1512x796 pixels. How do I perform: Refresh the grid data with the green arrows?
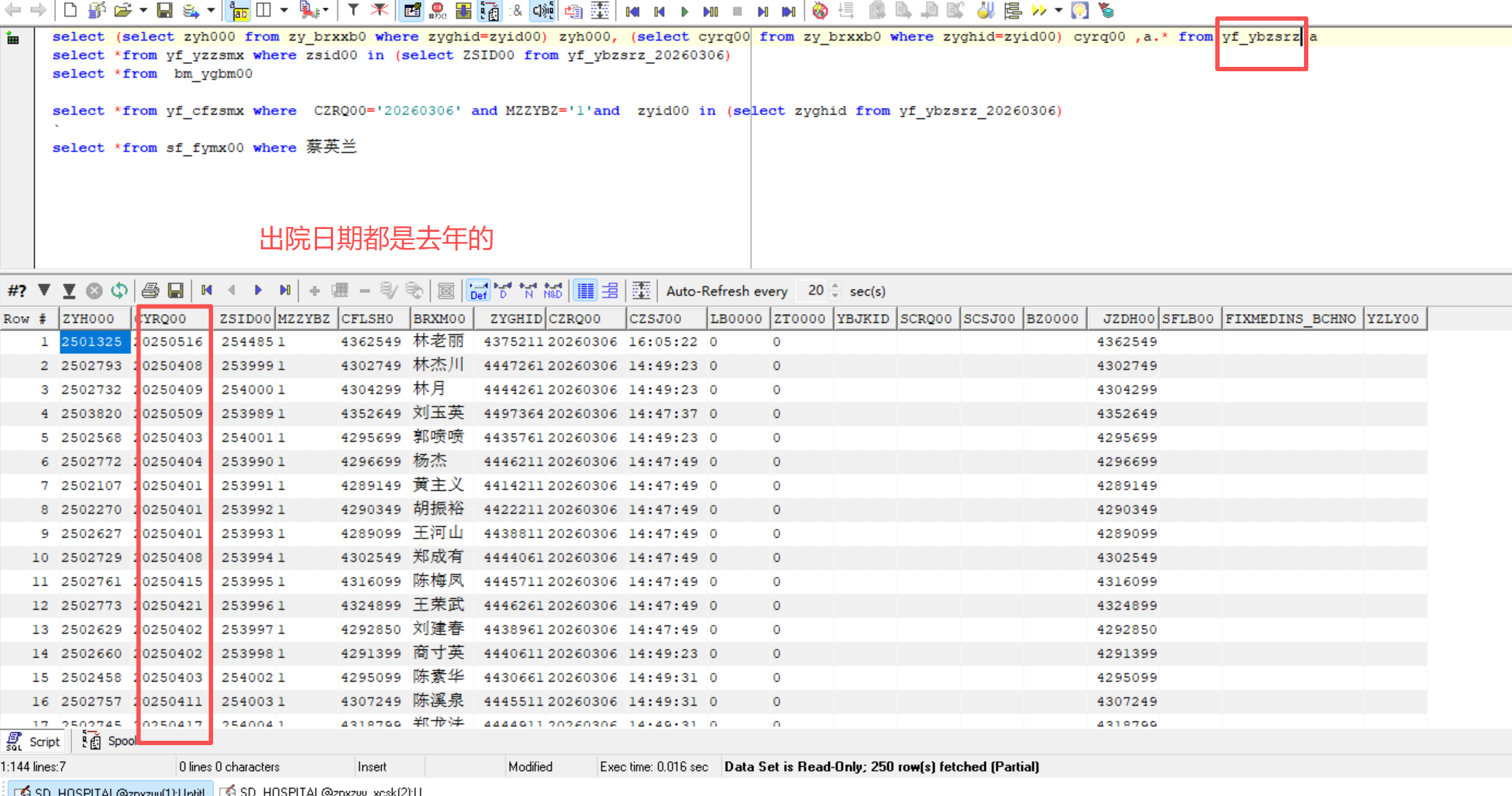pos(119,291)
